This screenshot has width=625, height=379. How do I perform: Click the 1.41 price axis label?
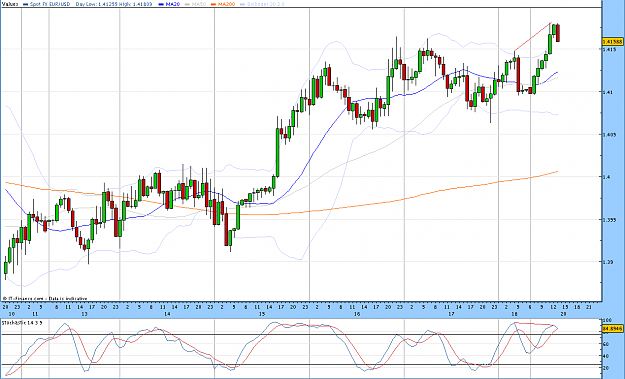[607, 92]
